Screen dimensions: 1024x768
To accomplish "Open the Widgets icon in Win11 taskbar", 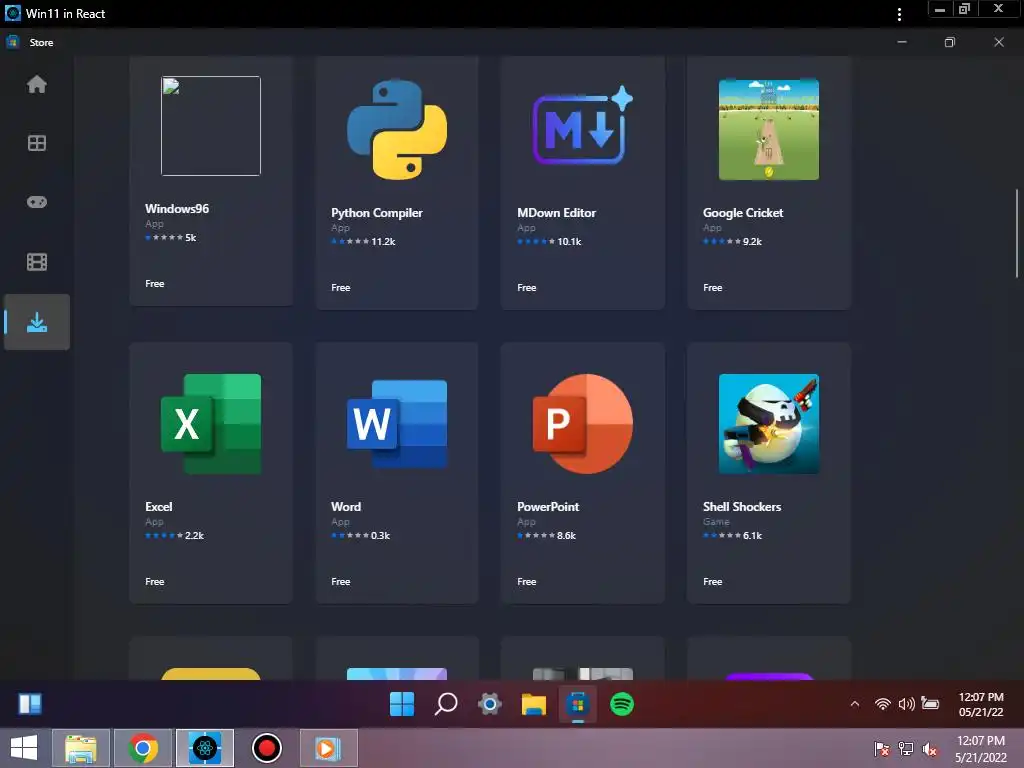I will coord(30,704).
